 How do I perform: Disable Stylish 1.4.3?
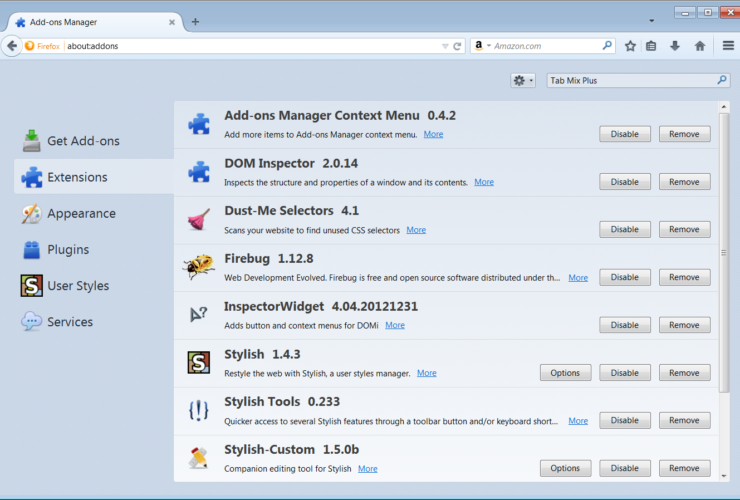pyautogui.click(x=624, y=373)
